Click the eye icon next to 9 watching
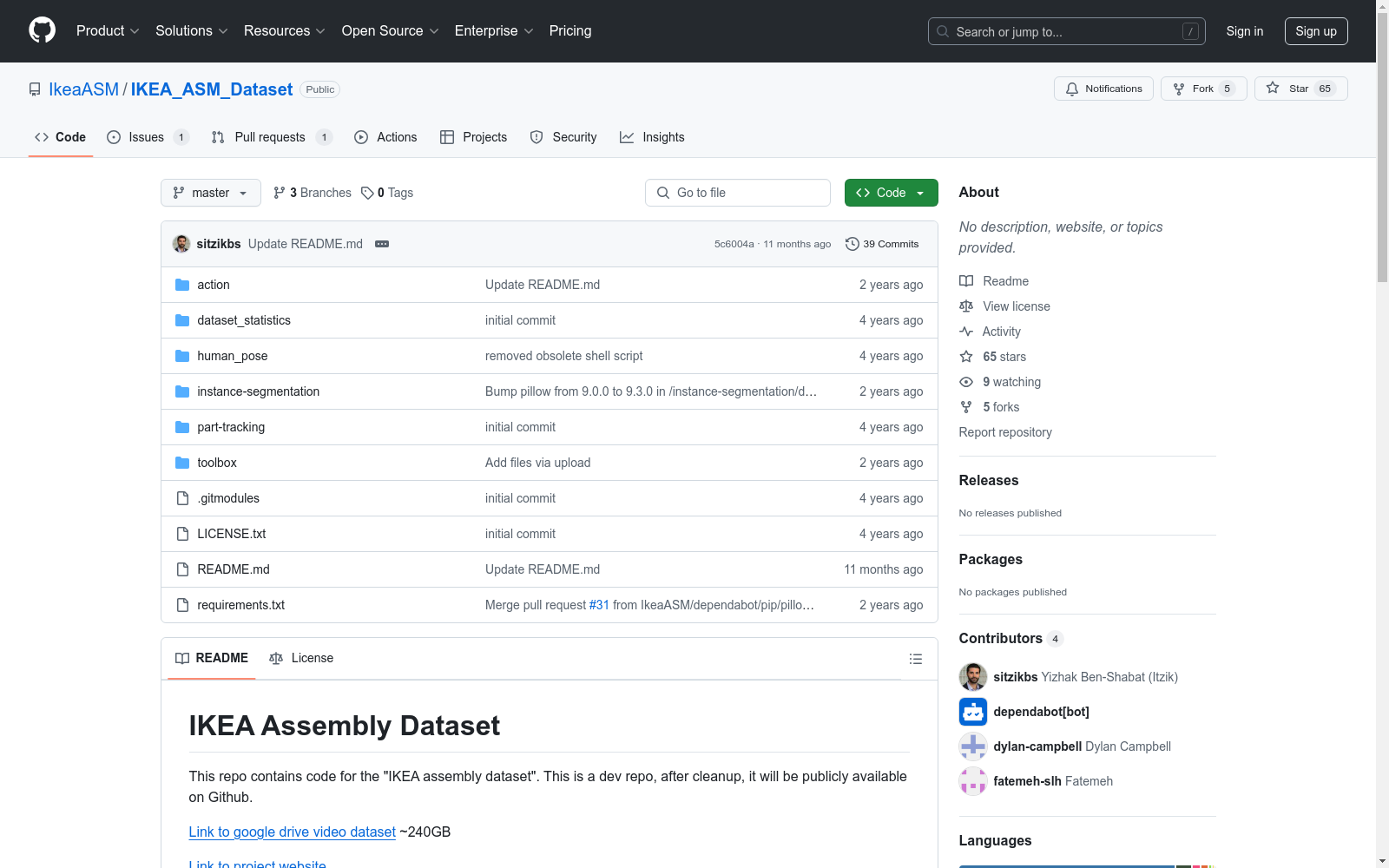1389x868 pixels. [x=966, y=382]
